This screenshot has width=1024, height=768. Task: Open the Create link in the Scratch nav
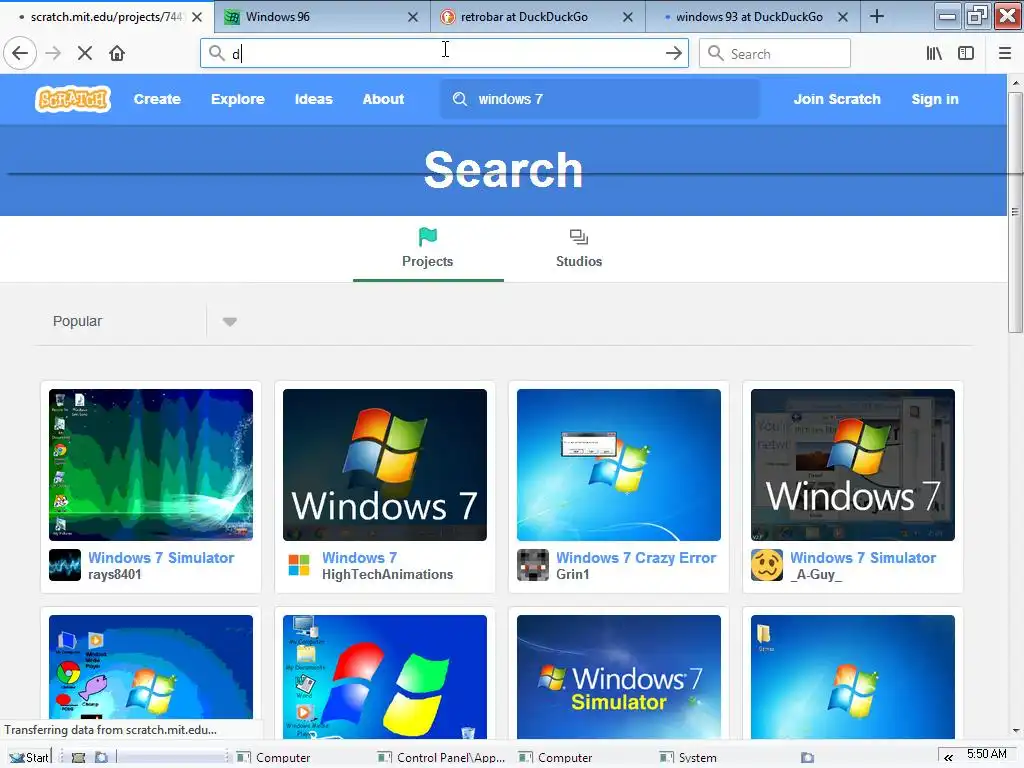coord(157,99)
